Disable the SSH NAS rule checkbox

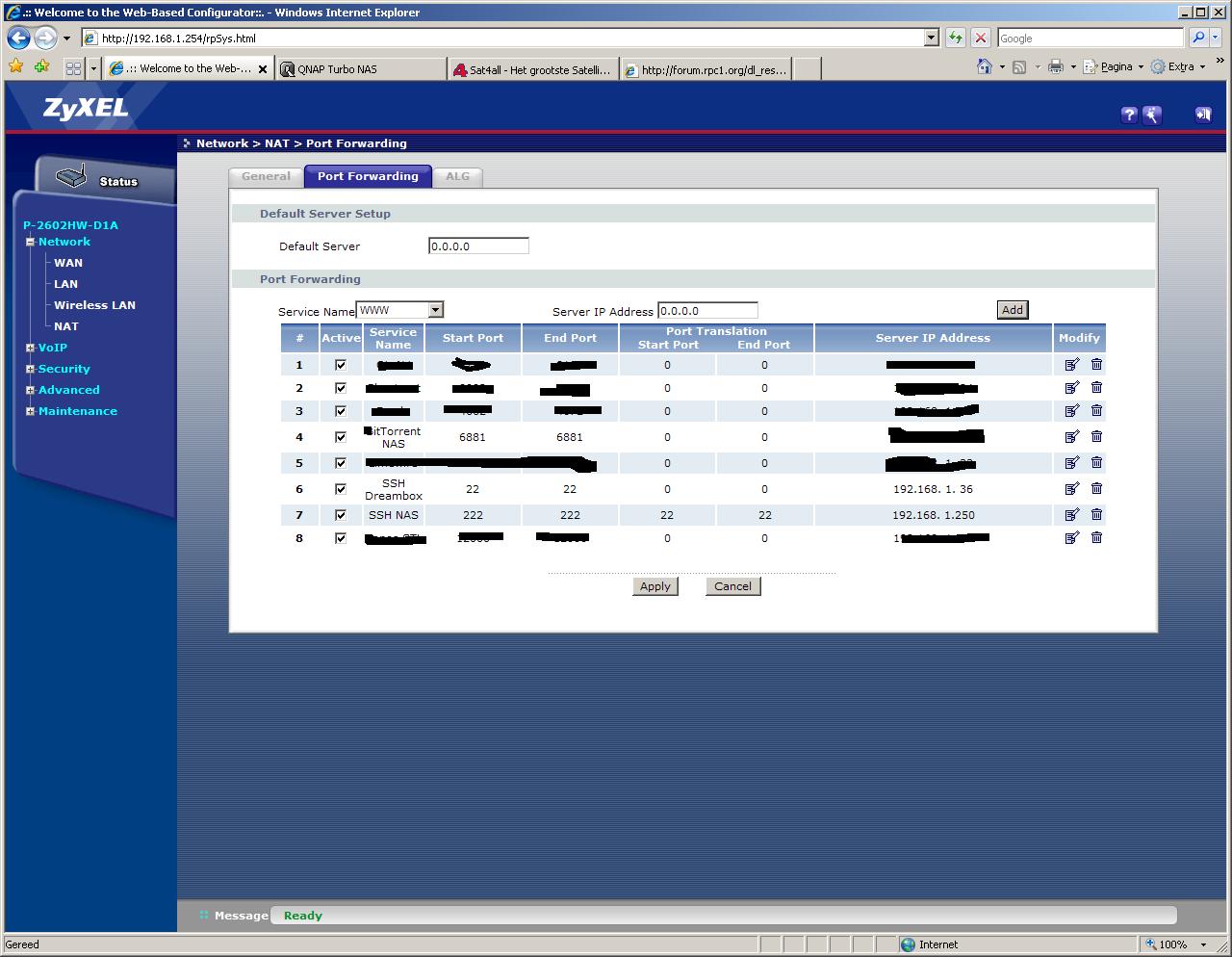(x=340, y=515)
